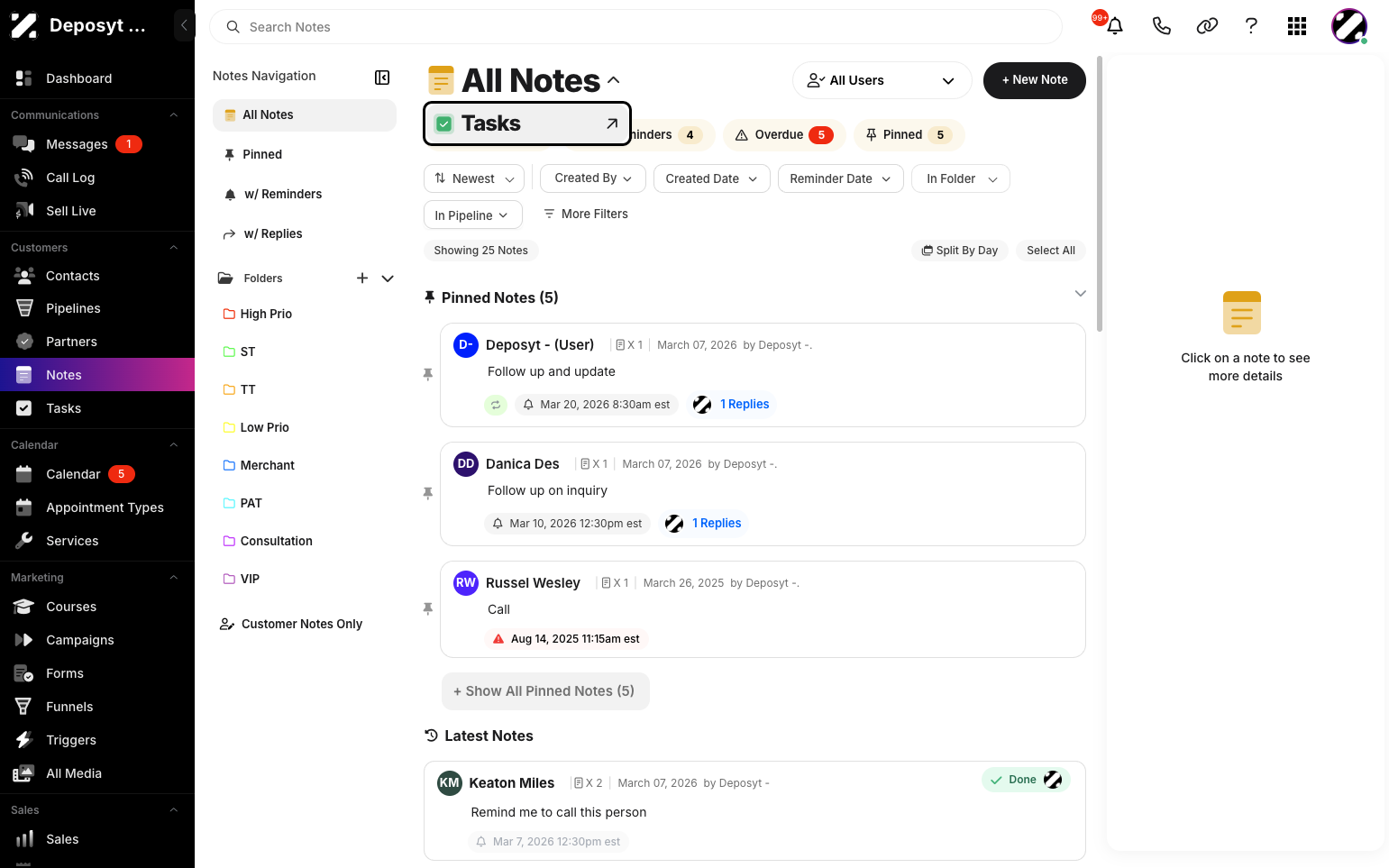Click the Search Notes field
The width and height of the screenshot is (1389, 868).
635,27
